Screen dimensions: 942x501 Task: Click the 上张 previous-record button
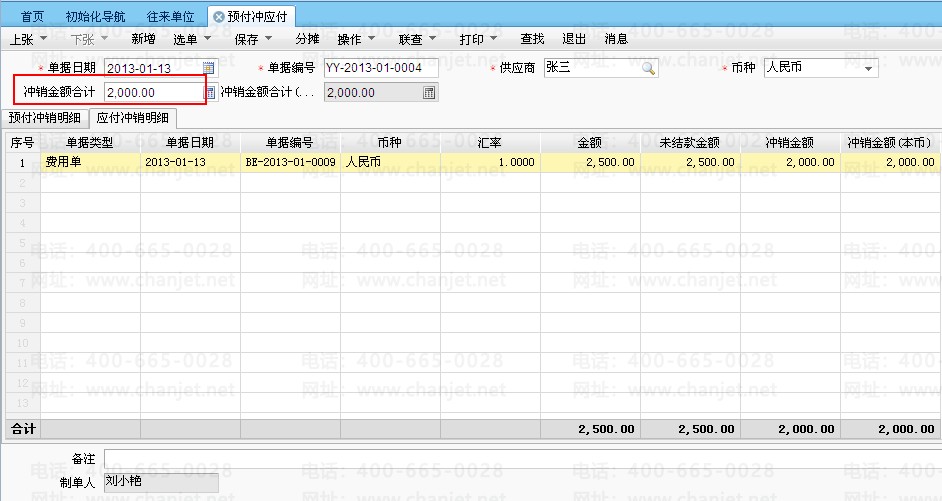22,39
